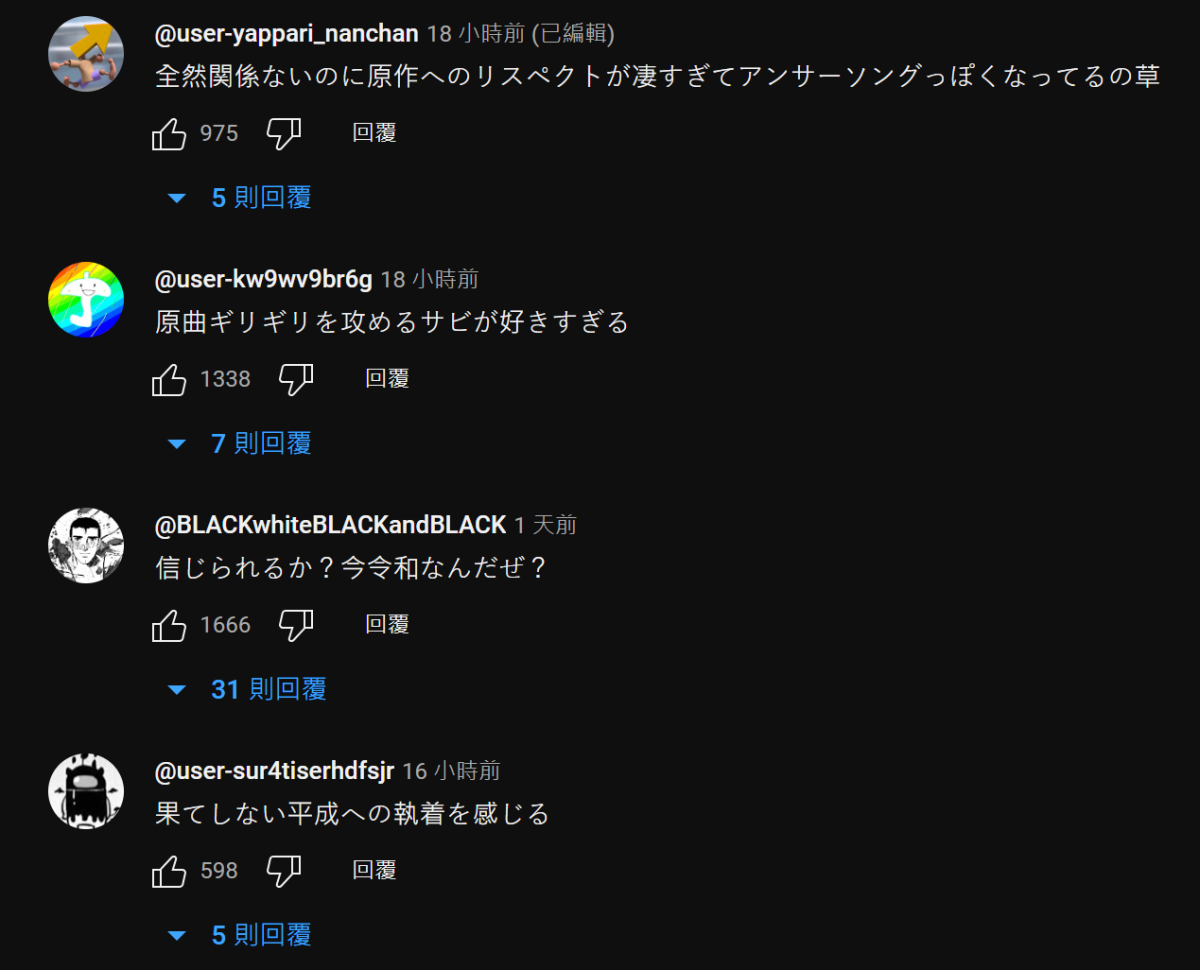This screenshot has height=970, width=1200.
Task: Click the "16 小時前" comment timestamp
Action: click(451, 771)
